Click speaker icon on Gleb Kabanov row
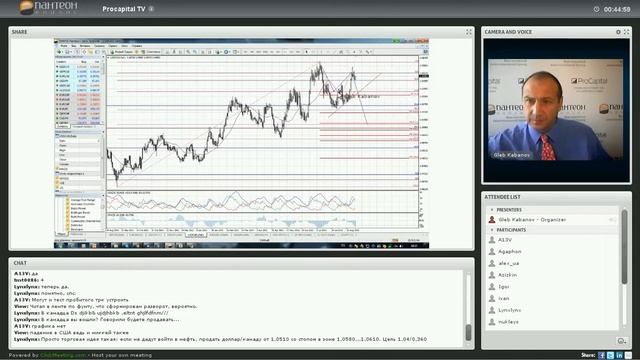This screenshot has height=360, width=640. 612,220
